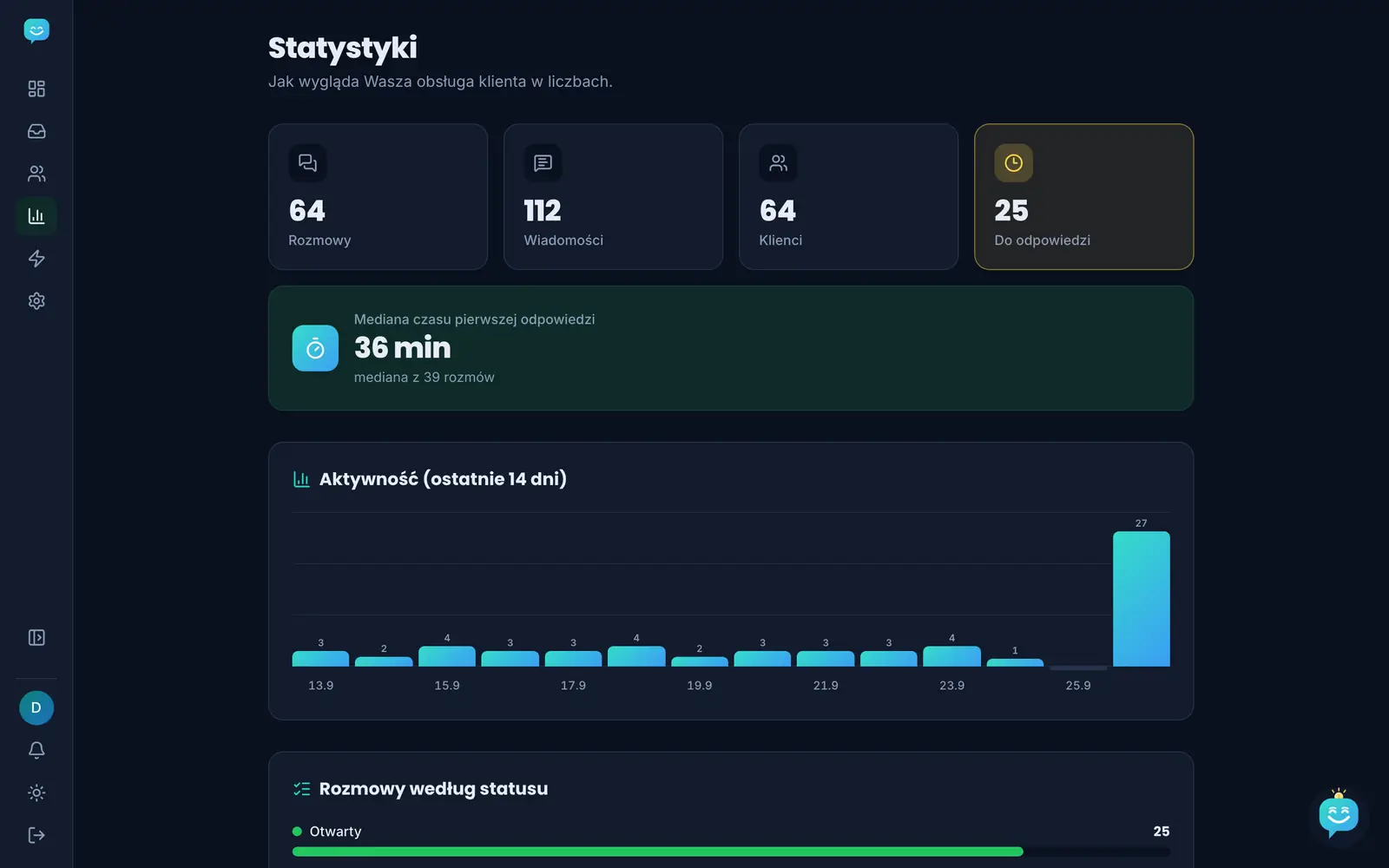
Task: Click the bar above 23.9 date
Action: tap(951, 656)
